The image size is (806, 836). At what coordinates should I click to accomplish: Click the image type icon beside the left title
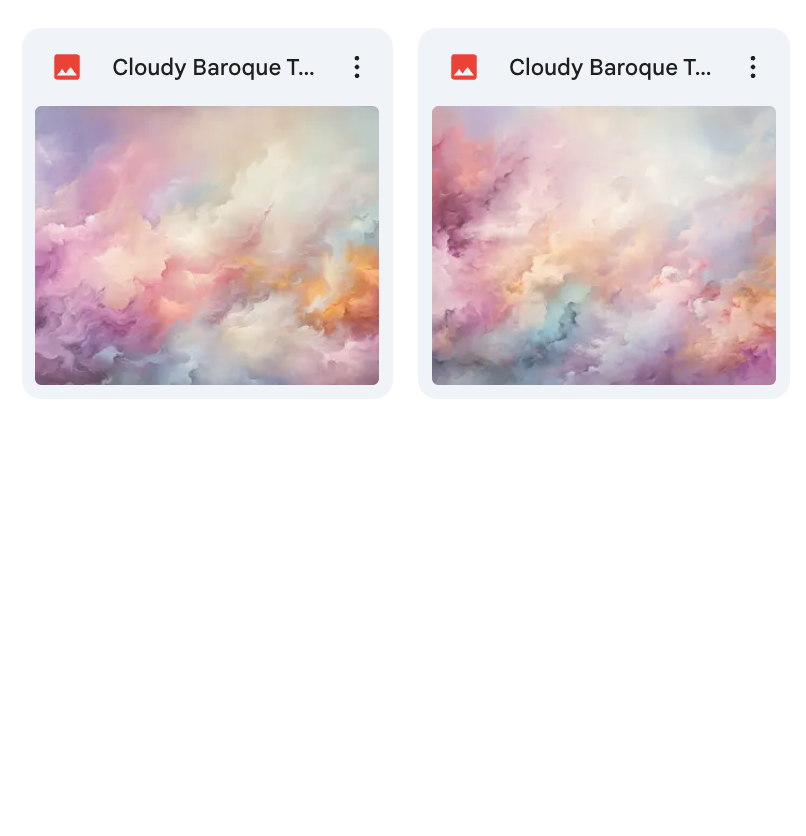pyautogui.click(x=67, y=67)
